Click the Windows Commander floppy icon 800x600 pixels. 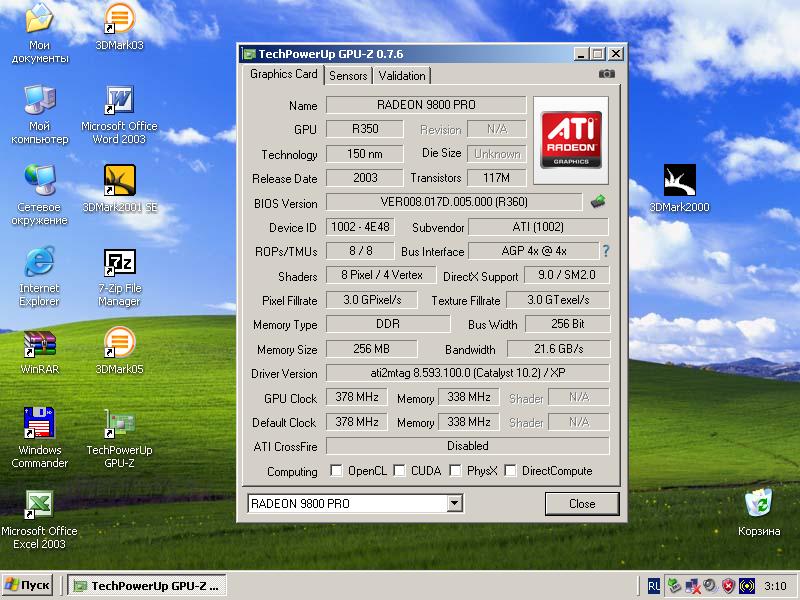point(39,423)
